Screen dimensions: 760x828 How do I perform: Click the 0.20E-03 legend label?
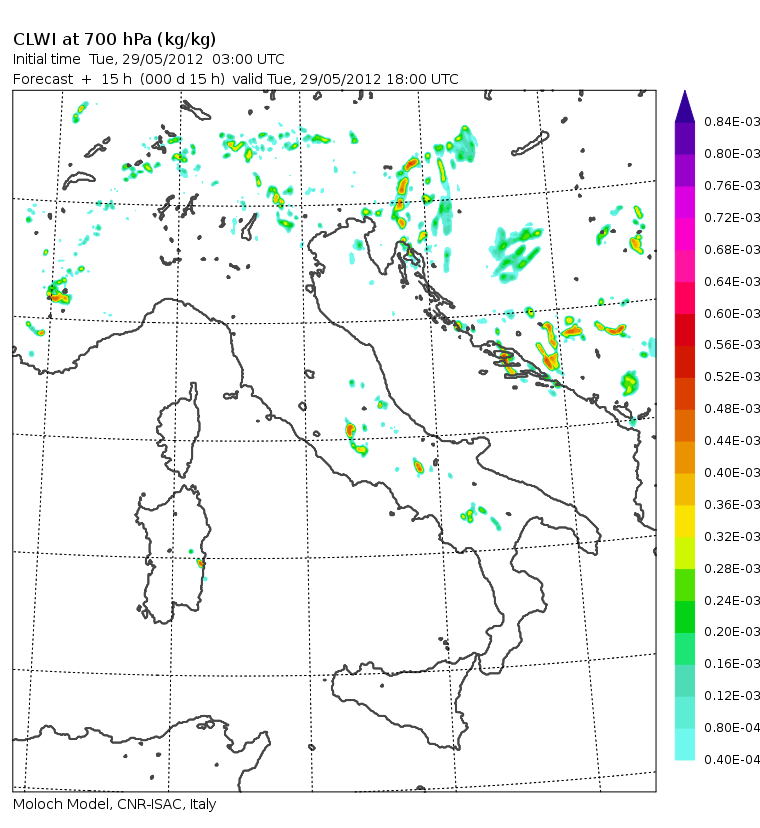pos(732,632)
